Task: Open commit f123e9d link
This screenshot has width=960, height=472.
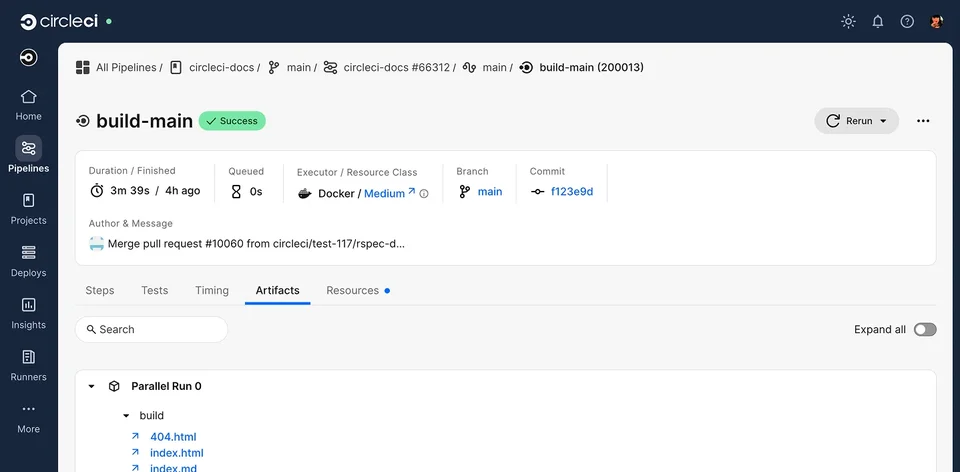Action: pos(572,192)
